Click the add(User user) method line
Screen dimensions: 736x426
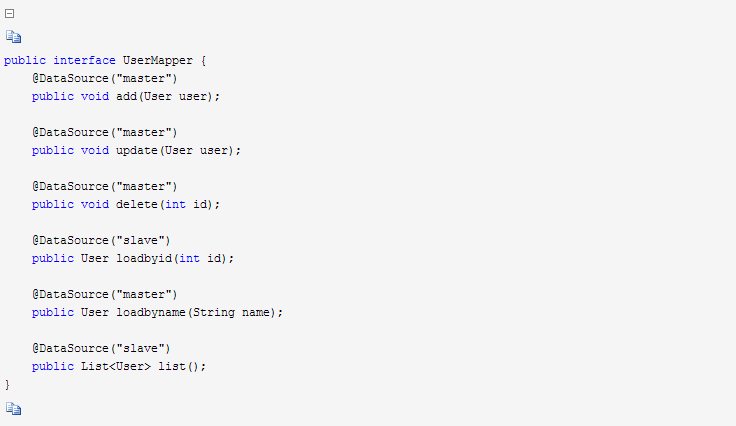pyautogui.click(x=126, y=97)
